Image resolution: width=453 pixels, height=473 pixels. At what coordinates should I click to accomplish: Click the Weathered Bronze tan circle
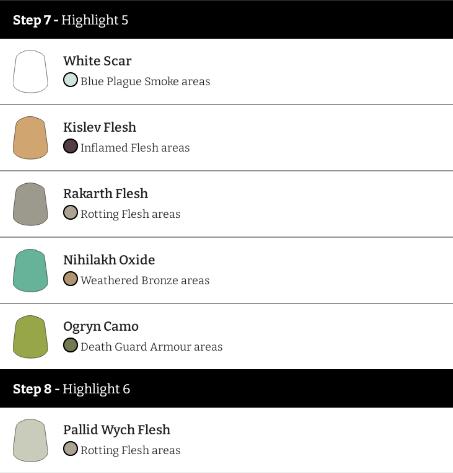pyautogui.click(x=70, y=279)
